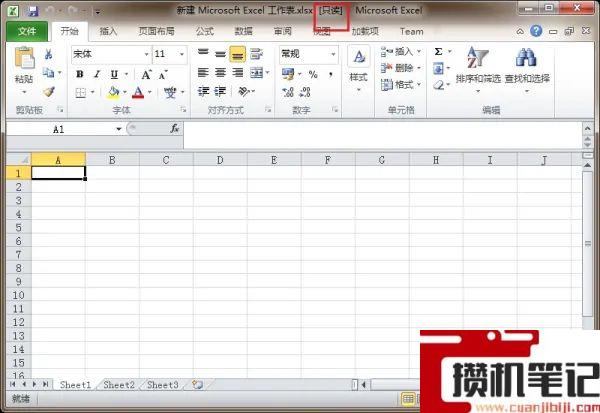The width and height of the screenshot is (600, 413).
Task: Click 删除 delete cells button
Action: [400, 68]
